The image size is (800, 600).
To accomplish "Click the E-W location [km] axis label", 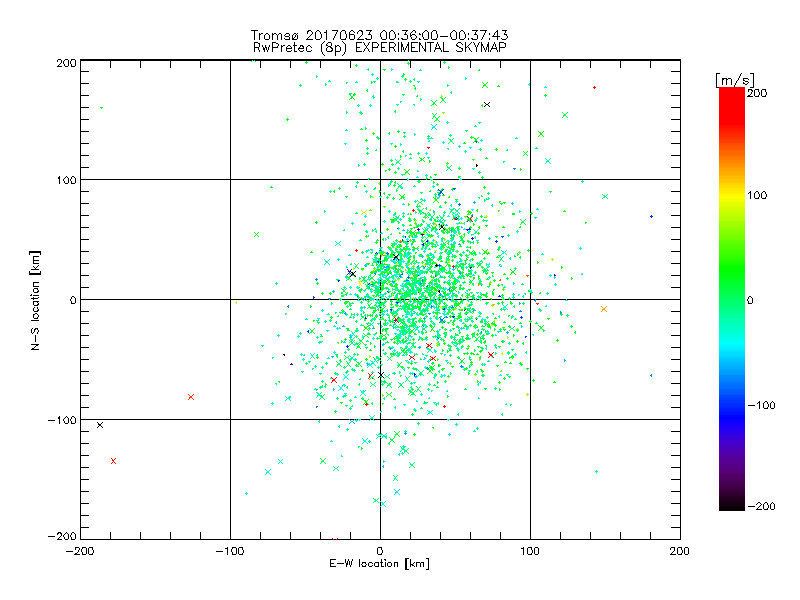I will (x=379, y=564).
